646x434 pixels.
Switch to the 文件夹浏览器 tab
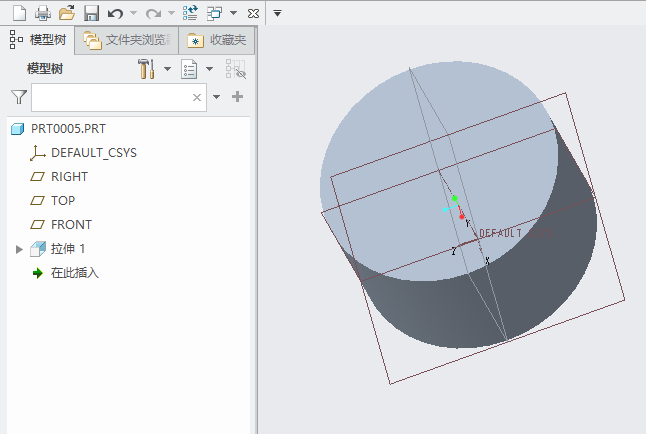pyautogui.click(x=128, y=41)
